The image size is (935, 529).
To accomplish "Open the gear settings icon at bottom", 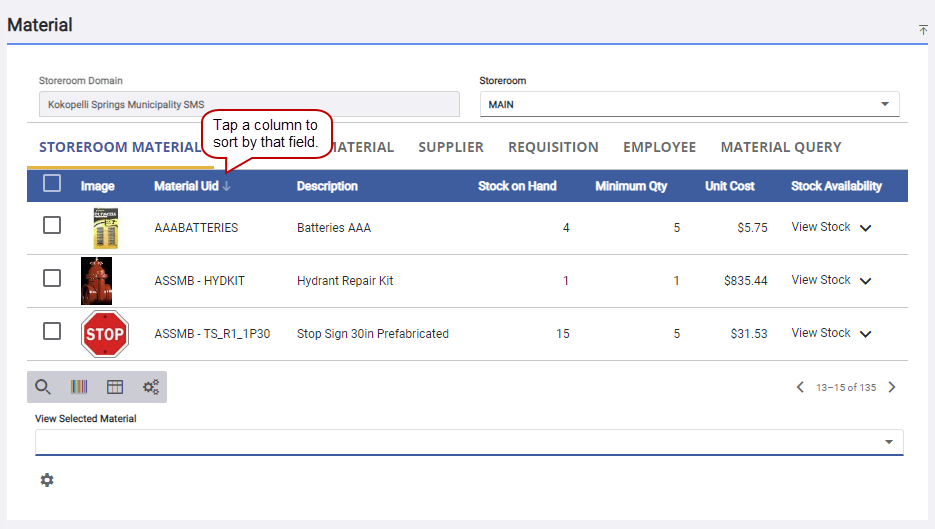I will [x=47, y=480].
